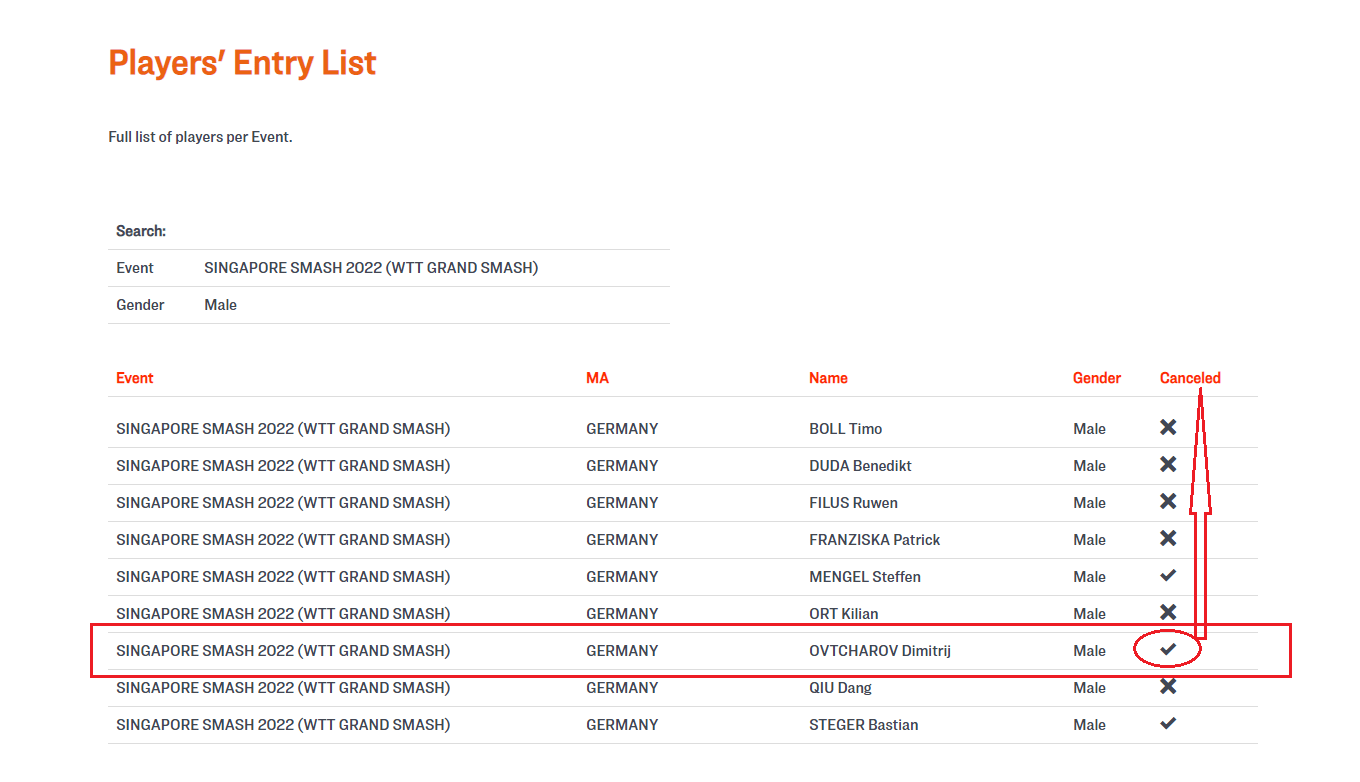This screenshot has height=782, width=1360.
Task: Click GERMANY in BOLL Timo row
Action: pos(622,429)
